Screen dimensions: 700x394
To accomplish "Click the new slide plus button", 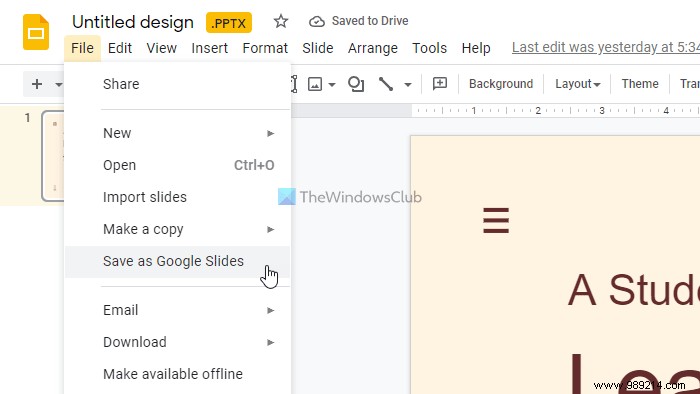I will pos(37,84).
